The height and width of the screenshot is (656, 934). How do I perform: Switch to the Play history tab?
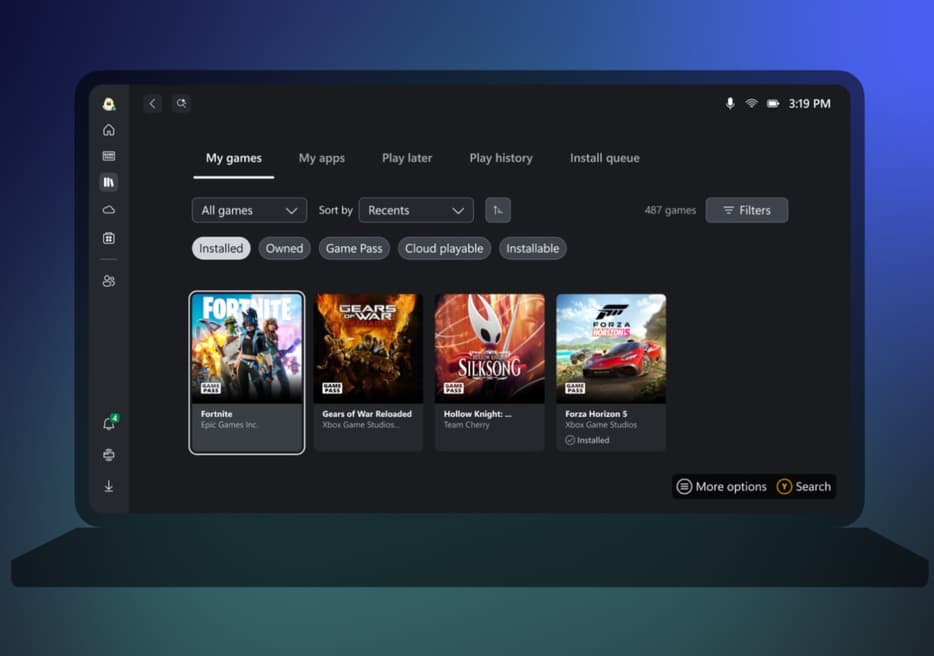501,158
